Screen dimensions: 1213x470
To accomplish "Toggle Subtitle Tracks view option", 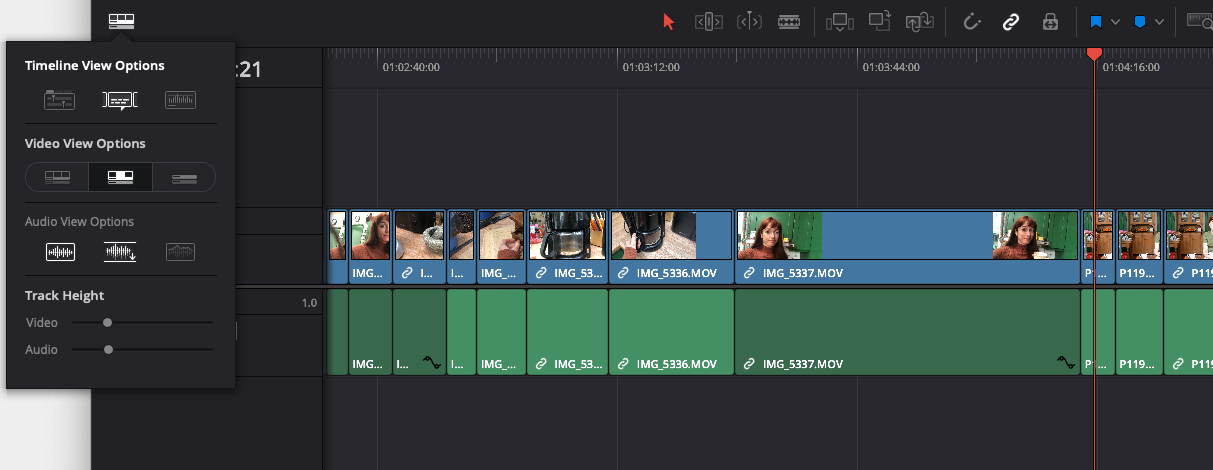I will pos(120,99).
